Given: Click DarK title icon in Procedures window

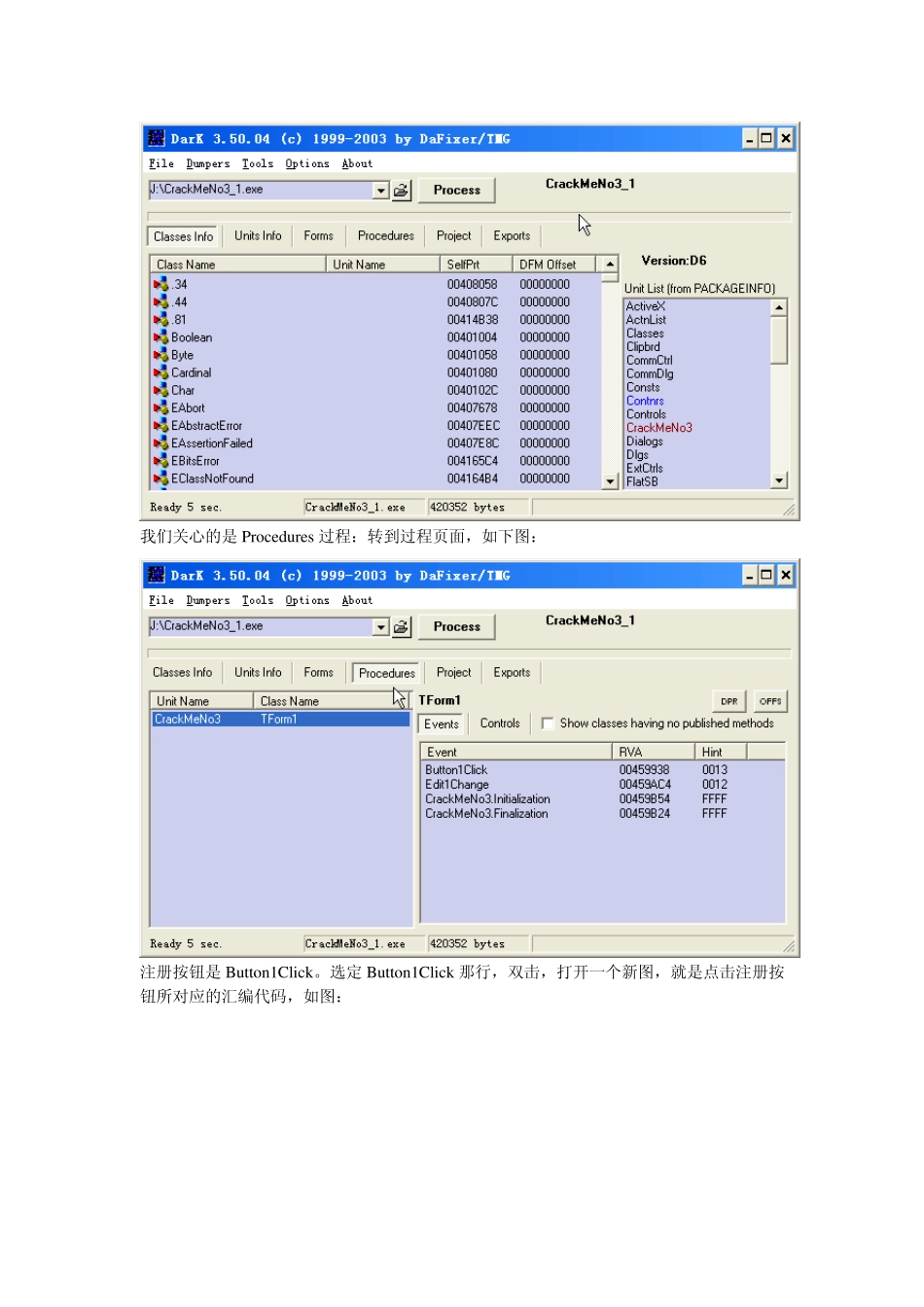Looking at the screenshot, I should [x=157, y=575].
